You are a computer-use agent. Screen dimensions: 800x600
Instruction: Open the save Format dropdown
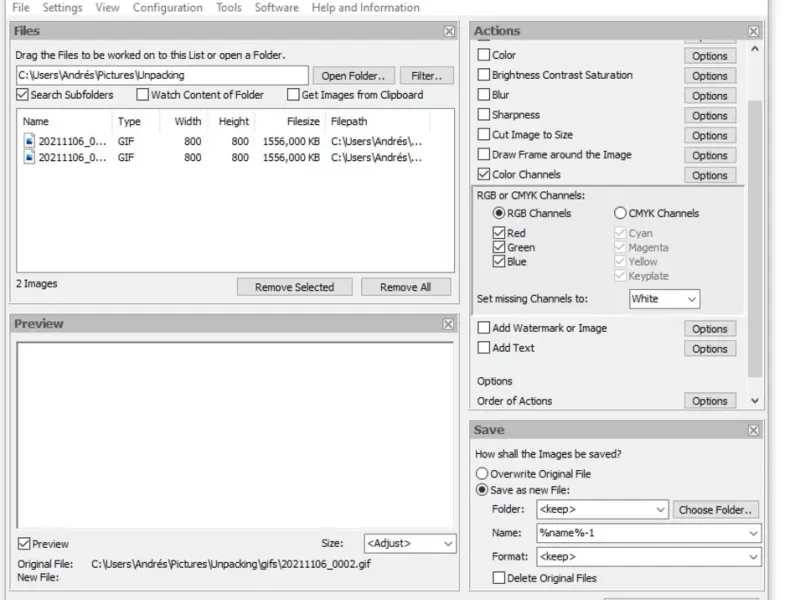point(648,556)
